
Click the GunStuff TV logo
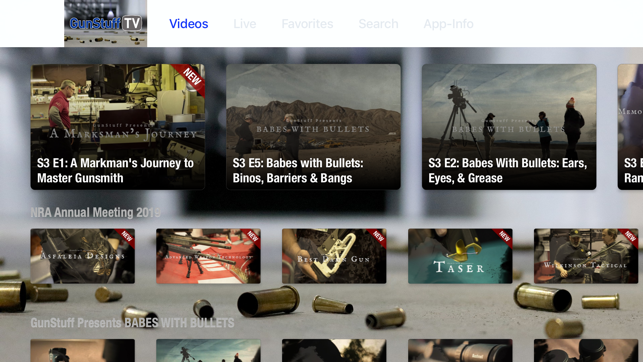(105, 23)
